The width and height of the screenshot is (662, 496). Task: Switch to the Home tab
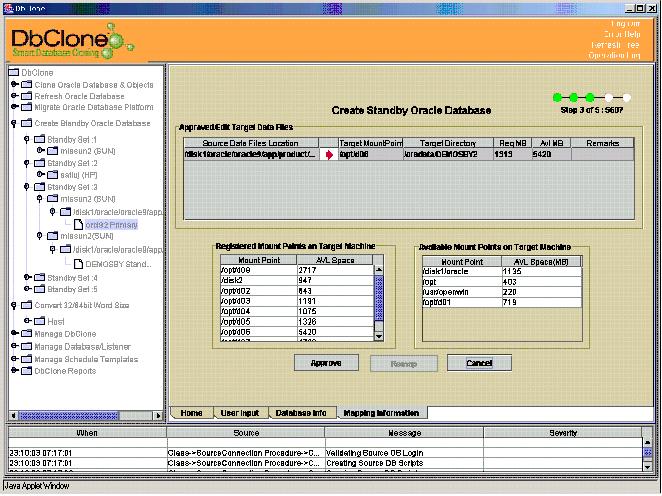pos(191,413)
